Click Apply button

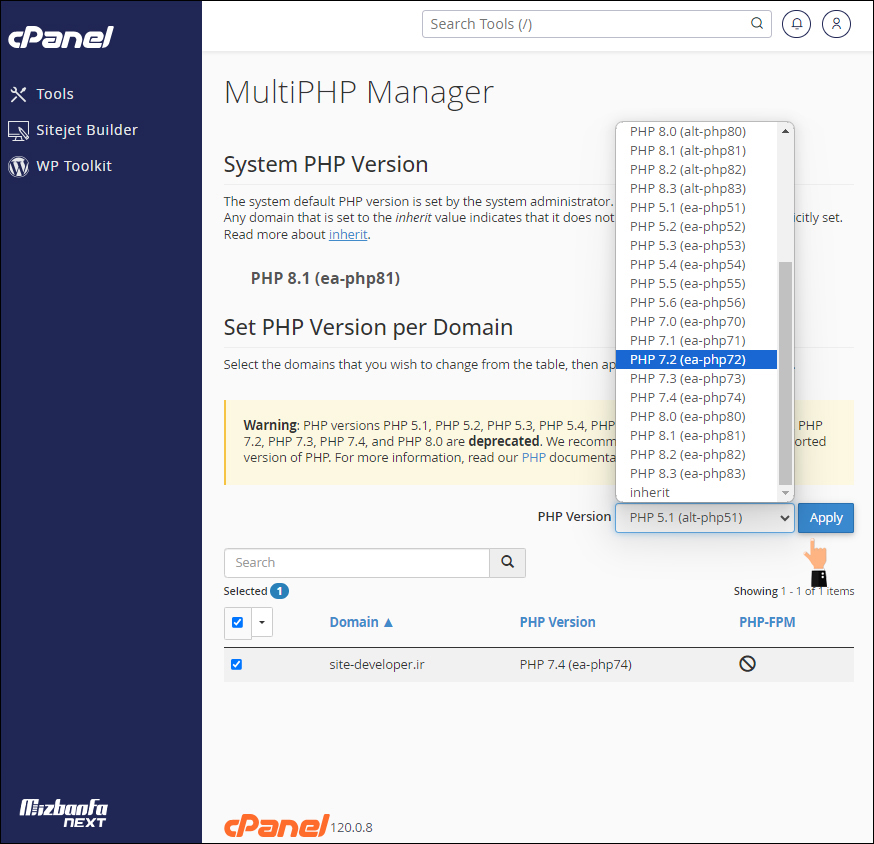[x=826, y=518]
